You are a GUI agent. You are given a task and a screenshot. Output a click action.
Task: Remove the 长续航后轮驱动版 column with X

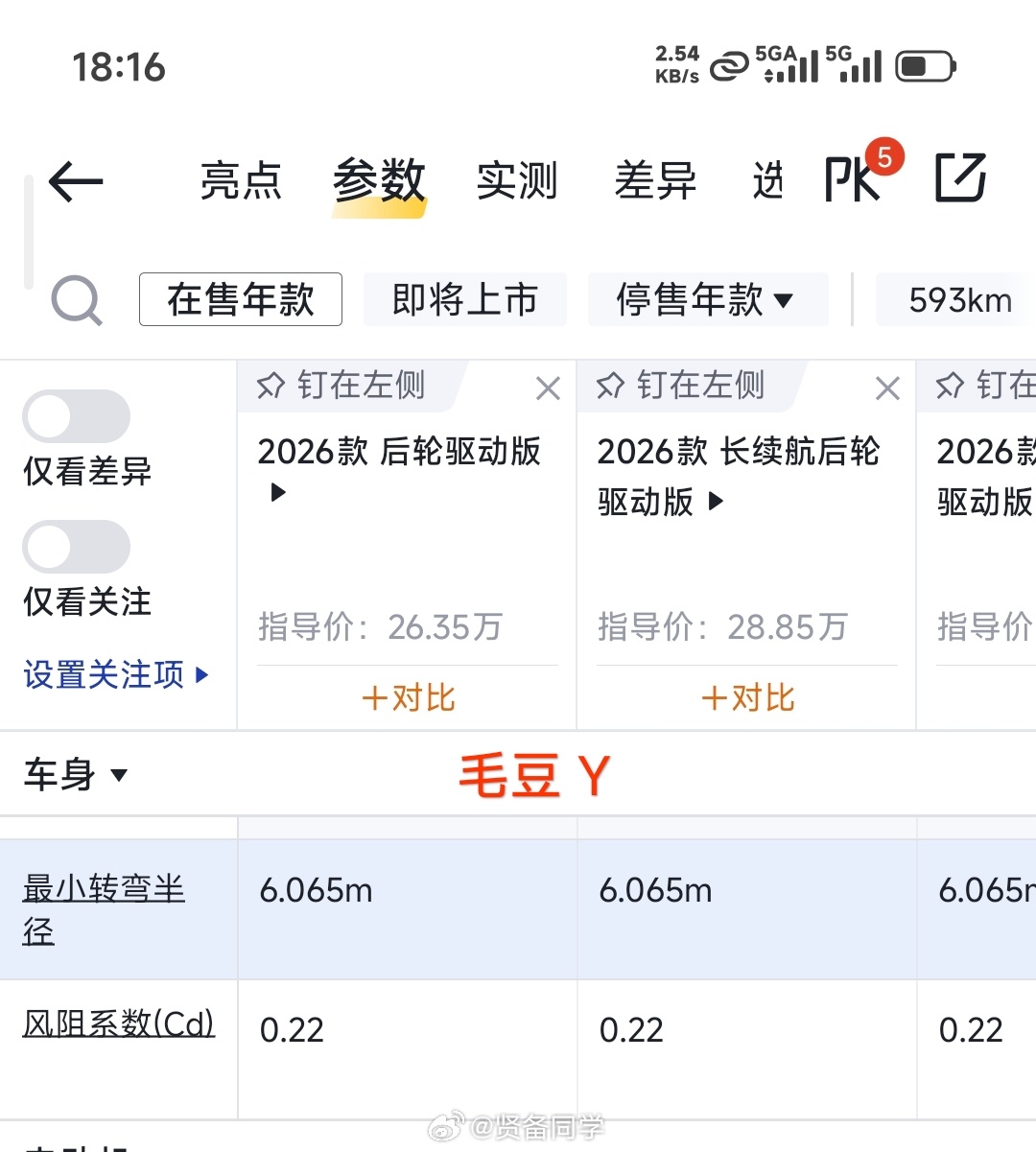click(887, 388)
